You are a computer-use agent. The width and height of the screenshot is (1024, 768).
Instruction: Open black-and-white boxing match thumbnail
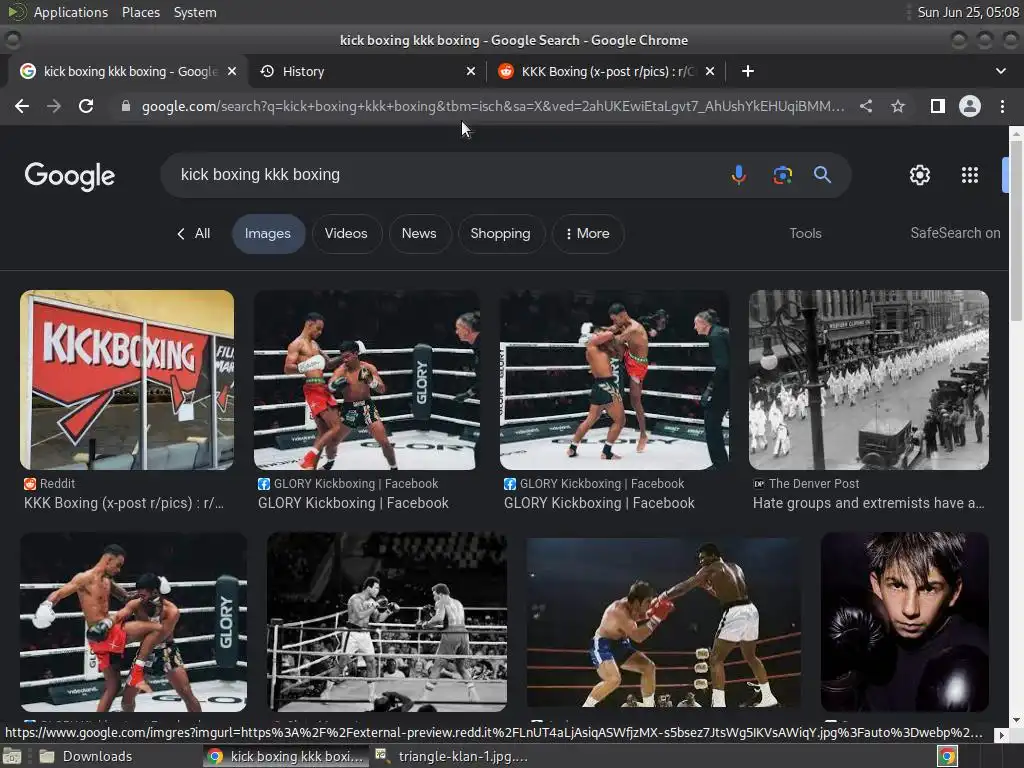coord(387,622)
